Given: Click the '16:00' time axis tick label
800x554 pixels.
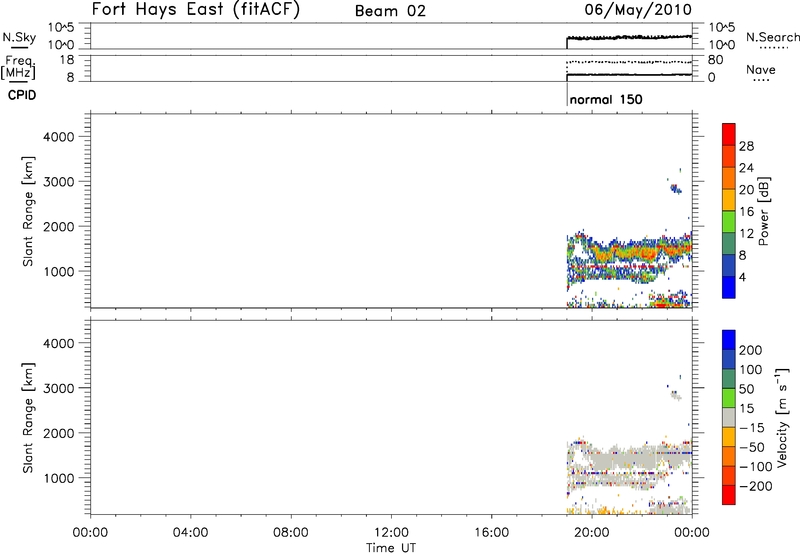Looking at the screenshot, I should tap(491, 533).
